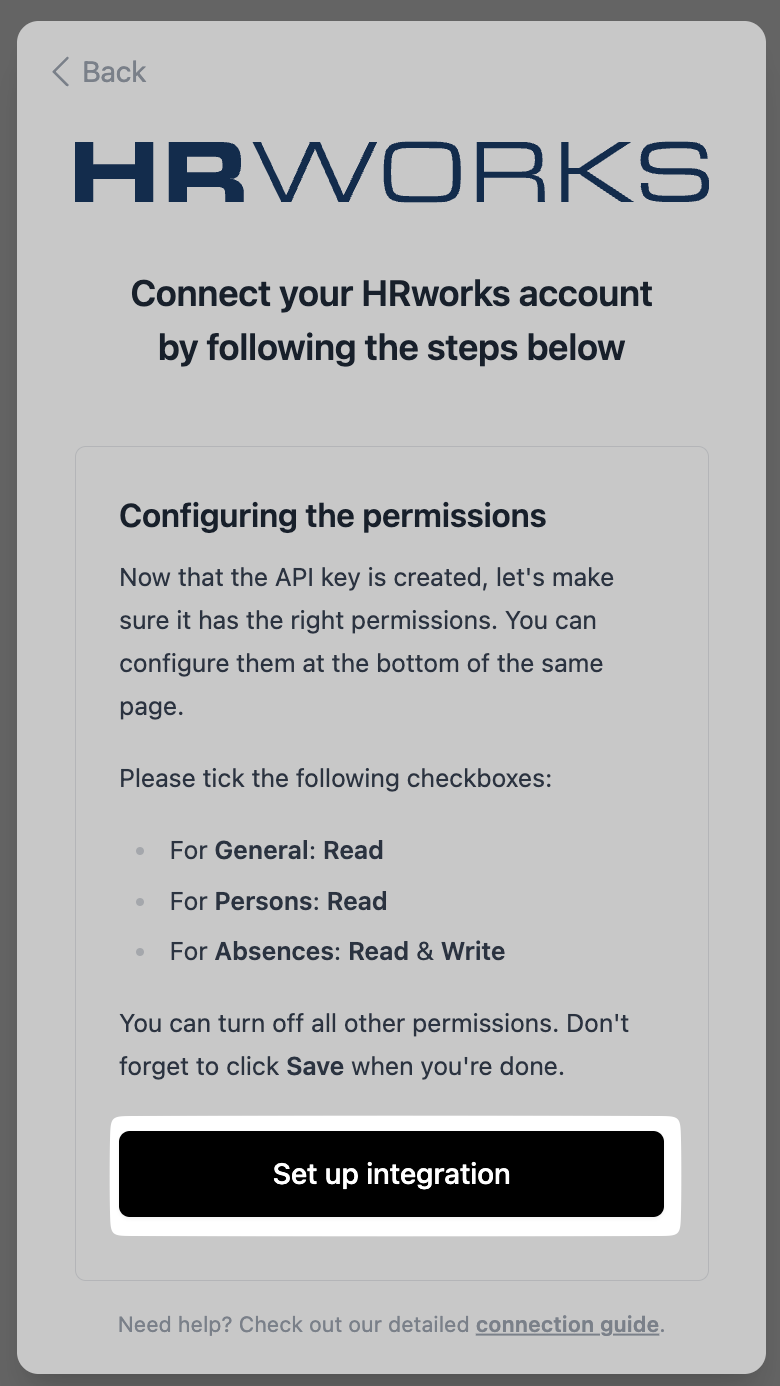Click the back chevron arrow icon
Viewport: 780px width, 1386px height.
click(x=61, y=72)
